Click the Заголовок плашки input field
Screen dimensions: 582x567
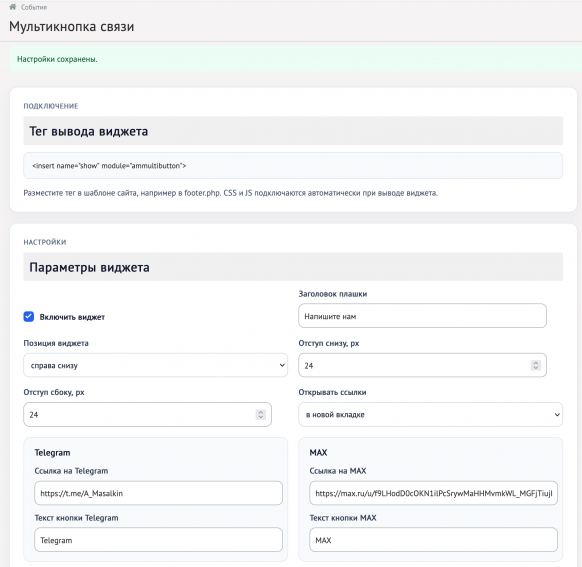coord(422,316)
